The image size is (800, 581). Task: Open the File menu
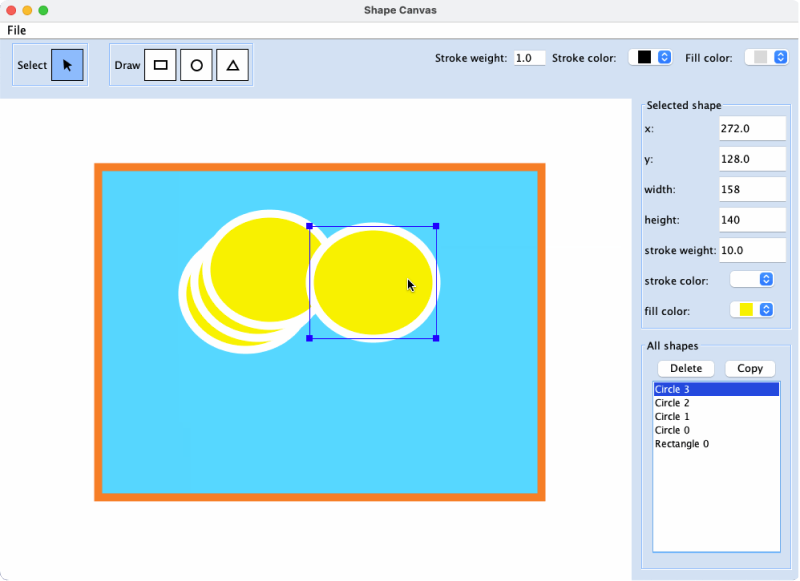(x=16, y=30)
